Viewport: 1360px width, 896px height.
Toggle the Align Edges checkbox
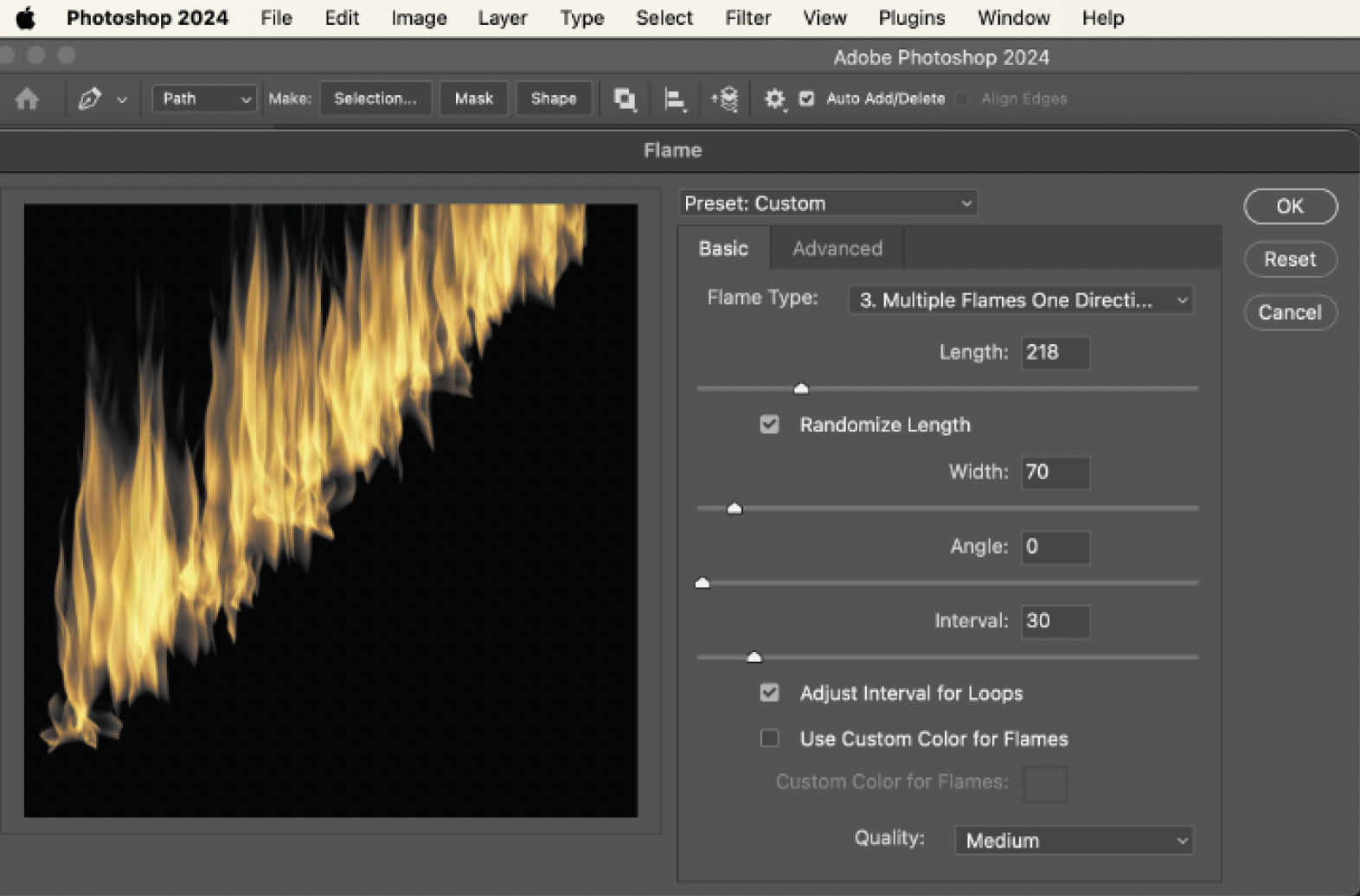[962, 99]
